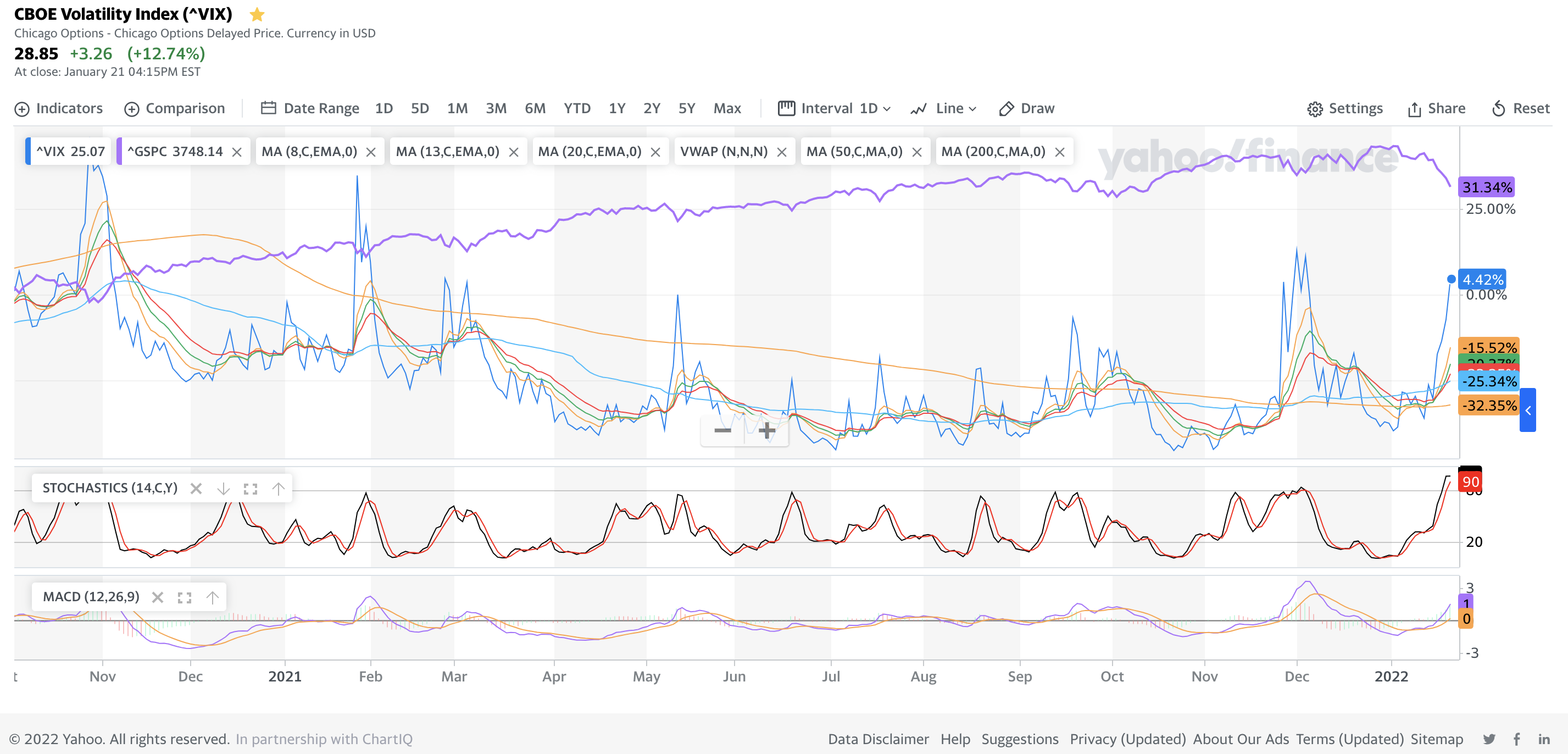Maximize the Stochastics panel
1568x754 pixels.
(250, 489)
